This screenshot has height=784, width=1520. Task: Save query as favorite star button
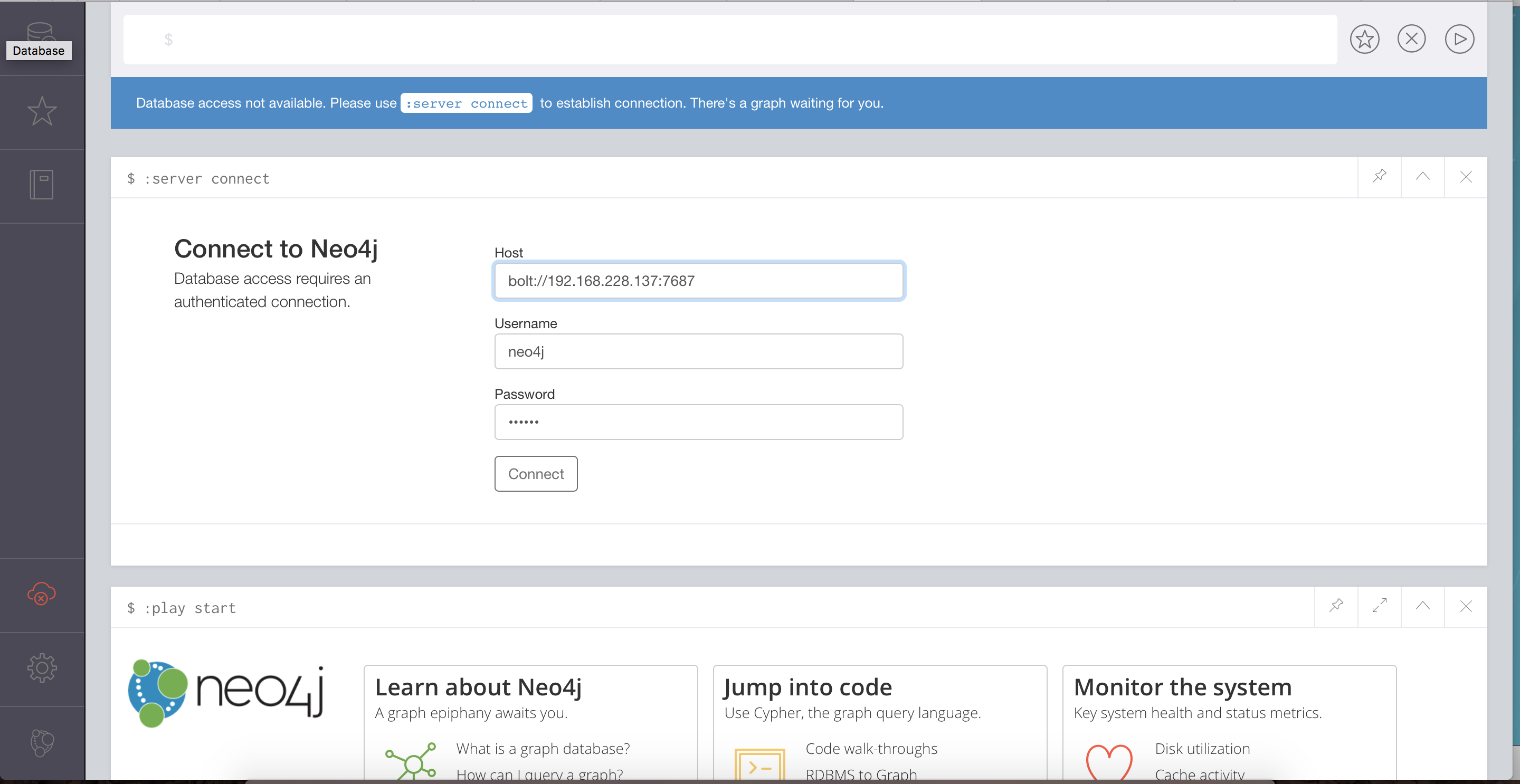(1364, 40)
